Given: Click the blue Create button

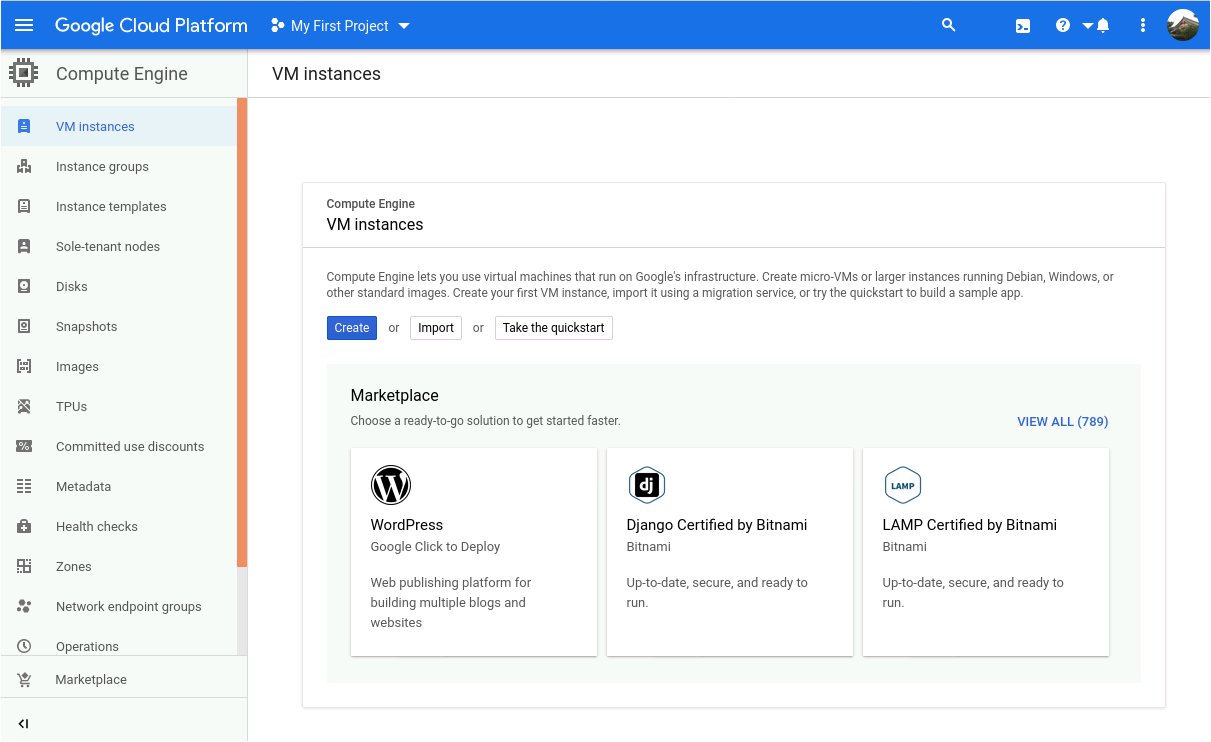Looking at the screenshot, I should tap(352, 328).
